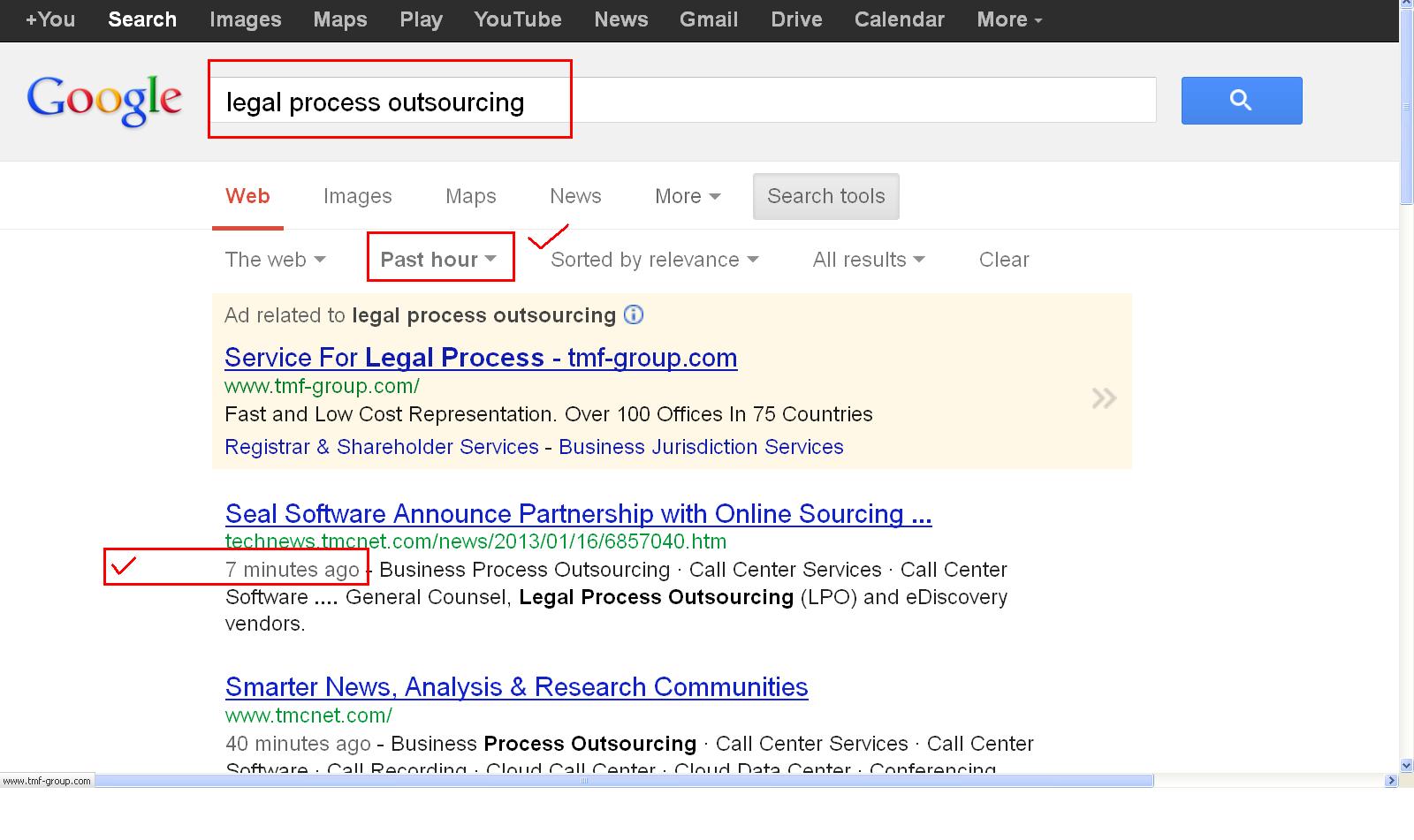Open YouTube in the top bar

coord(518,19)
